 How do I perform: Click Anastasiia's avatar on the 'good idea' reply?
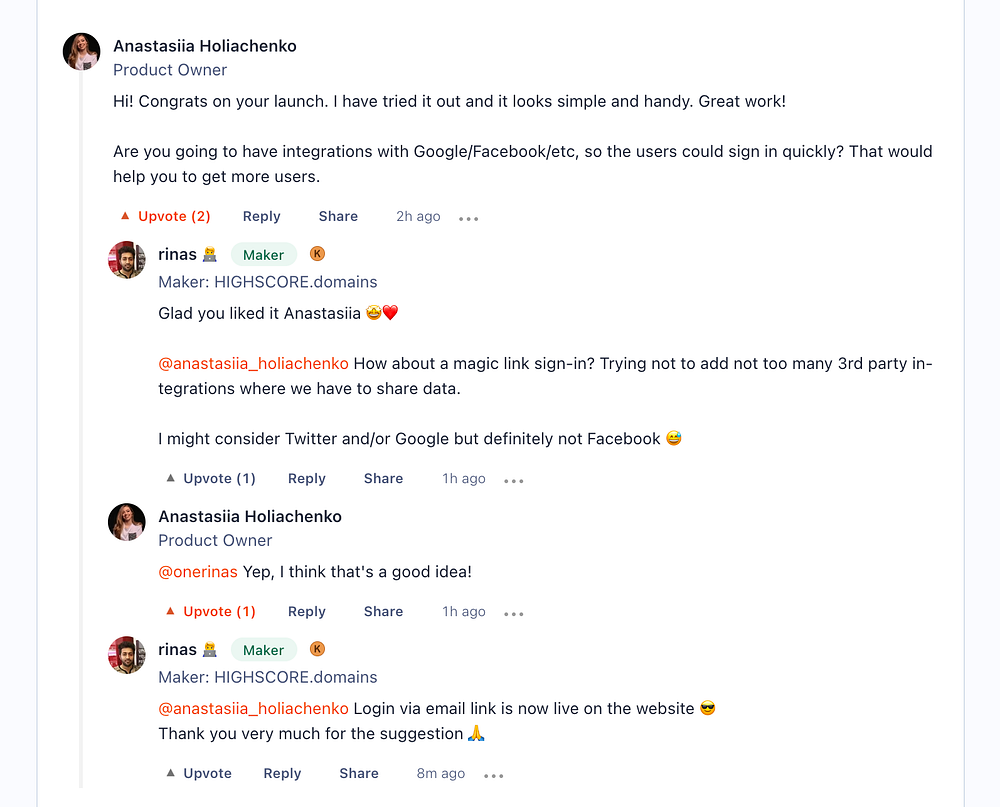tap(127, 522)
